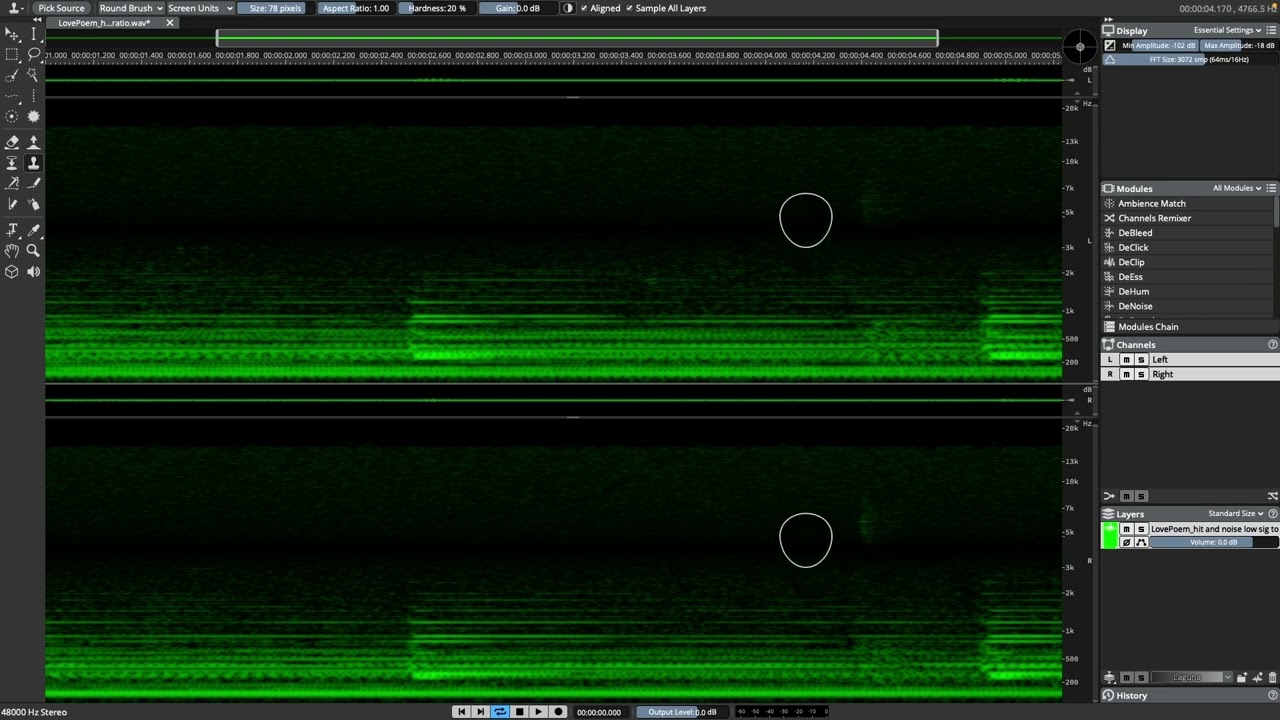Screen dimensions: 1280x720
Task: Toggle the Aligned checkbox
Action: pyautogui.click(x=600, y=8)
